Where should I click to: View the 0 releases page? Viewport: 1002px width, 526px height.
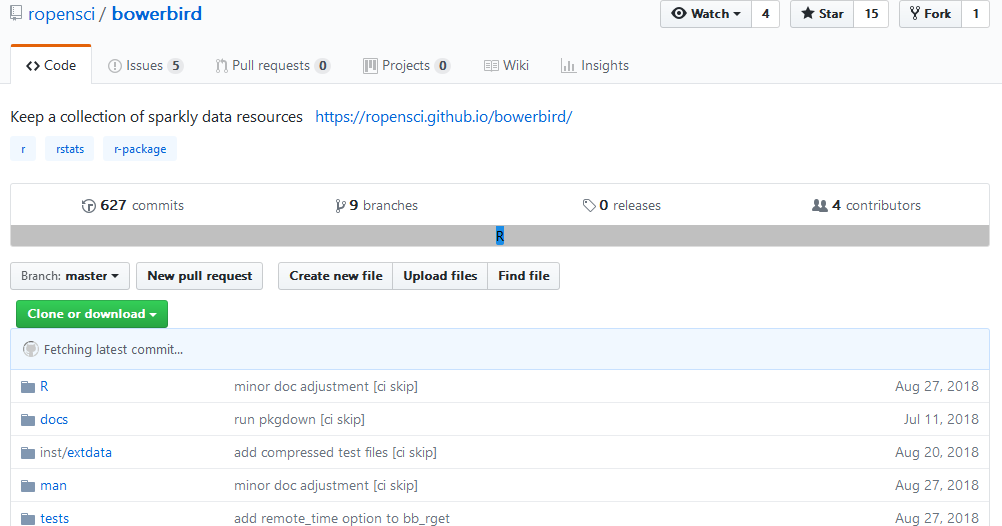(x=622, y=205)
